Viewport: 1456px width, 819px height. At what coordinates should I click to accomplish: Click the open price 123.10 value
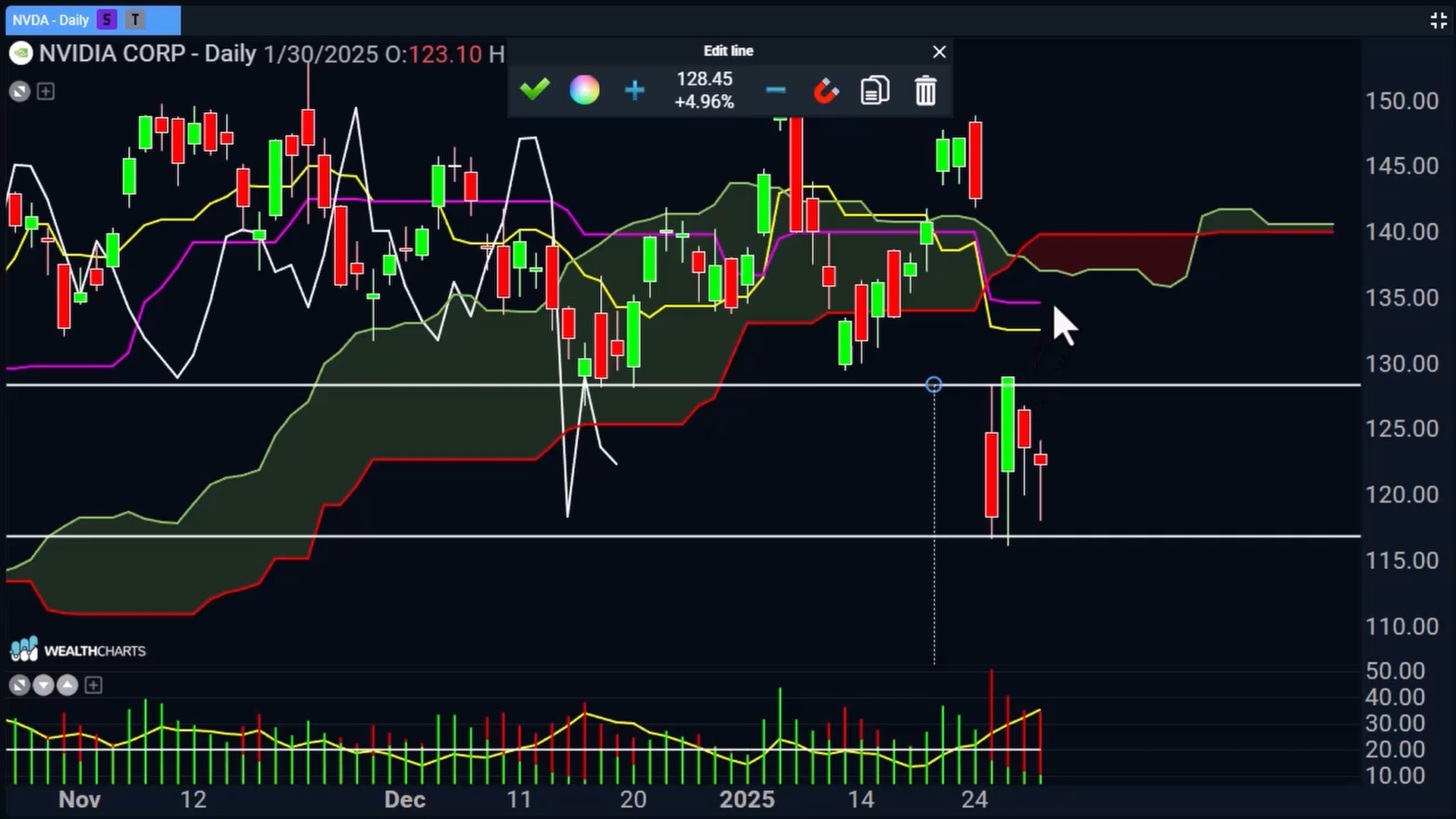coord(444,54)
